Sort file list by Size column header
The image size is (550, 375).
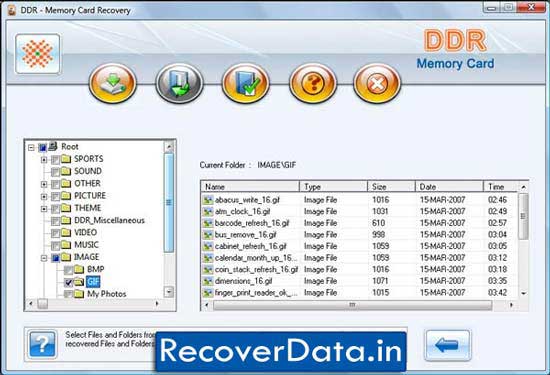click(391, 187)
